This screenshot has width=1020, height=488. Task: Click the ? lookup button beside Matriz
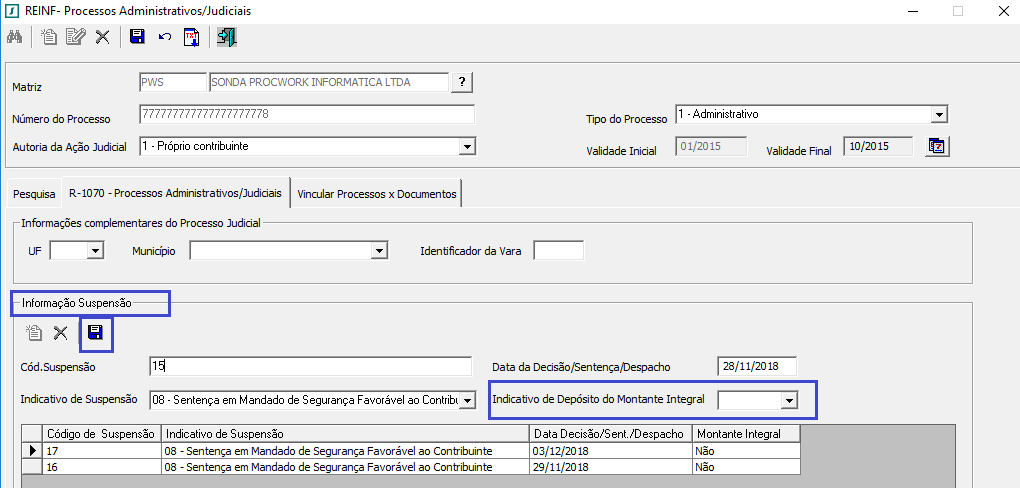(x=461, y=82)
